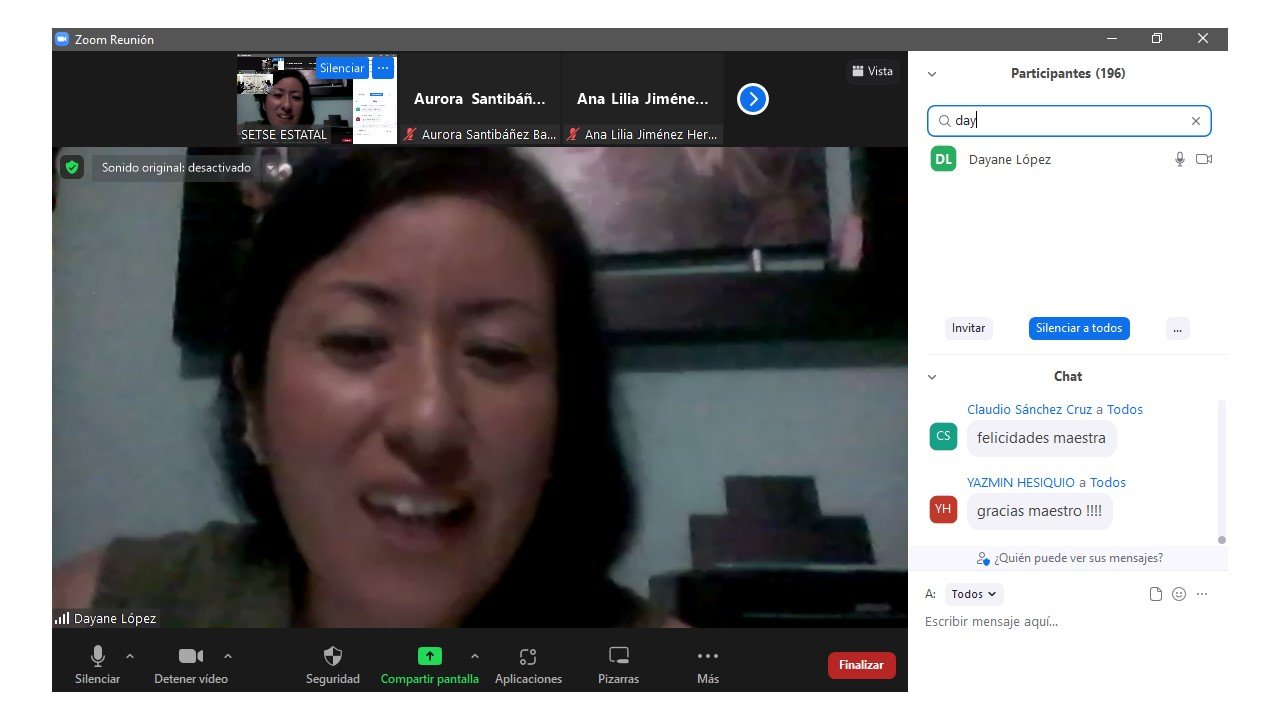Viewport: 1280px width, 720px height.
Task: Open chat more options ellipsis
Action: tap(1202, 594)
